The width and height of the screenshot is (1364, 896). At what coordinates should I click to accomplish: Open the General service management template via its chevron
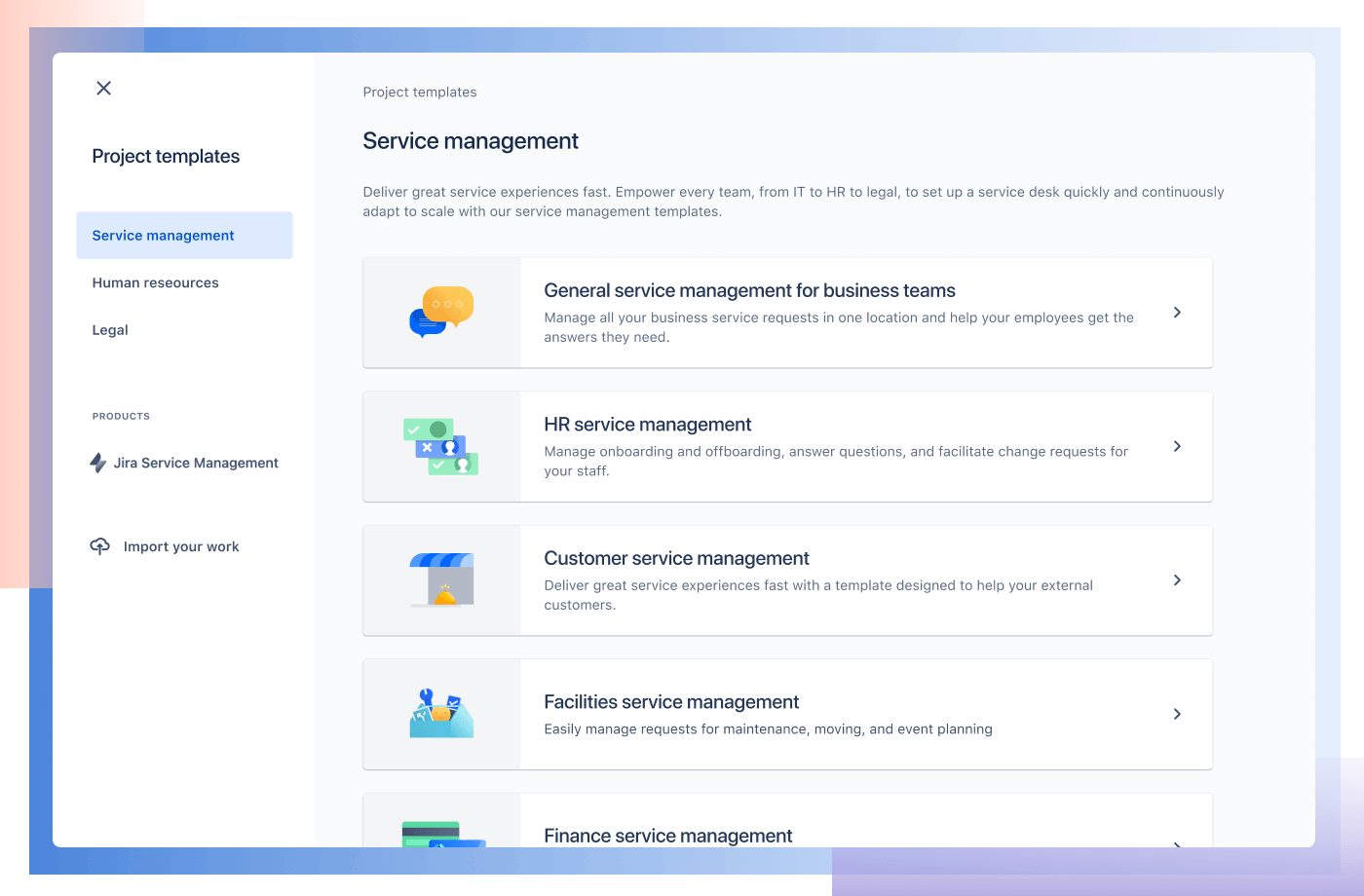pos(1177,312)
